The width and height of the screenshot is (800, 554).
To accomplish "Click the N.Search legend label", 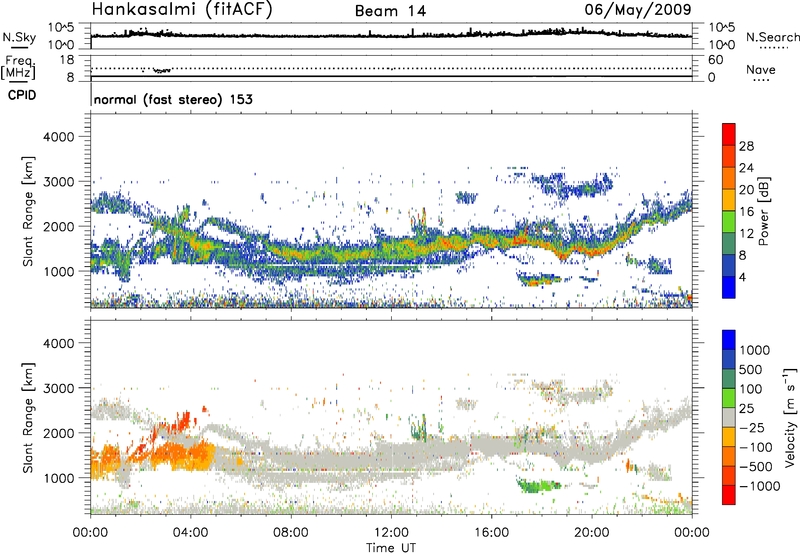I will (772, 37).
